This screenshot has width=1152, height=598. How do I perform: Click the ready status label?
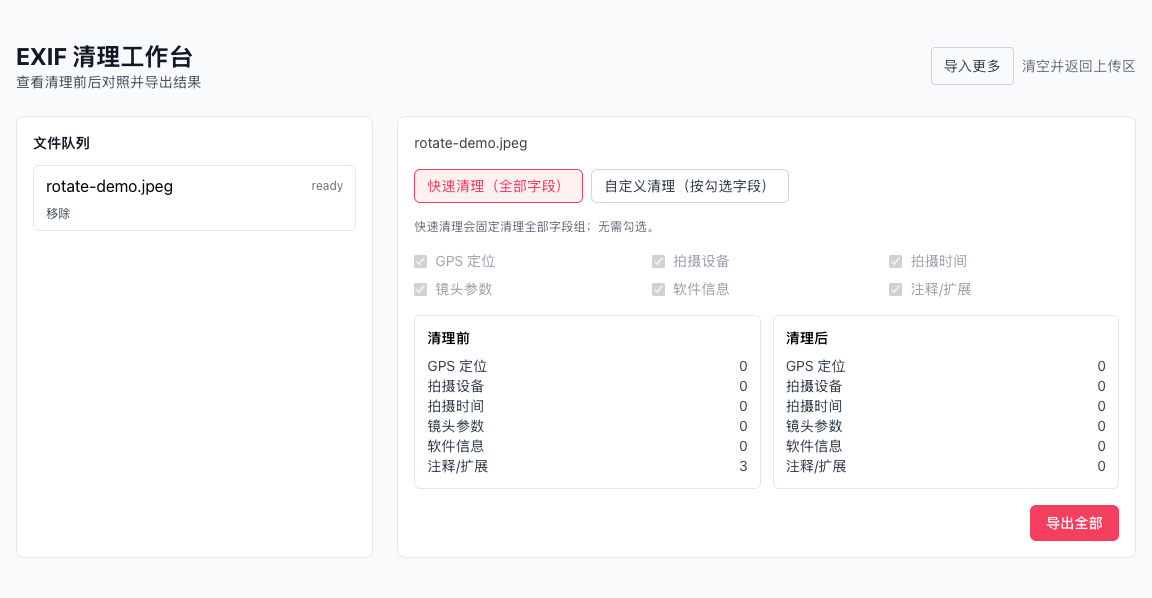click(327, 185)
